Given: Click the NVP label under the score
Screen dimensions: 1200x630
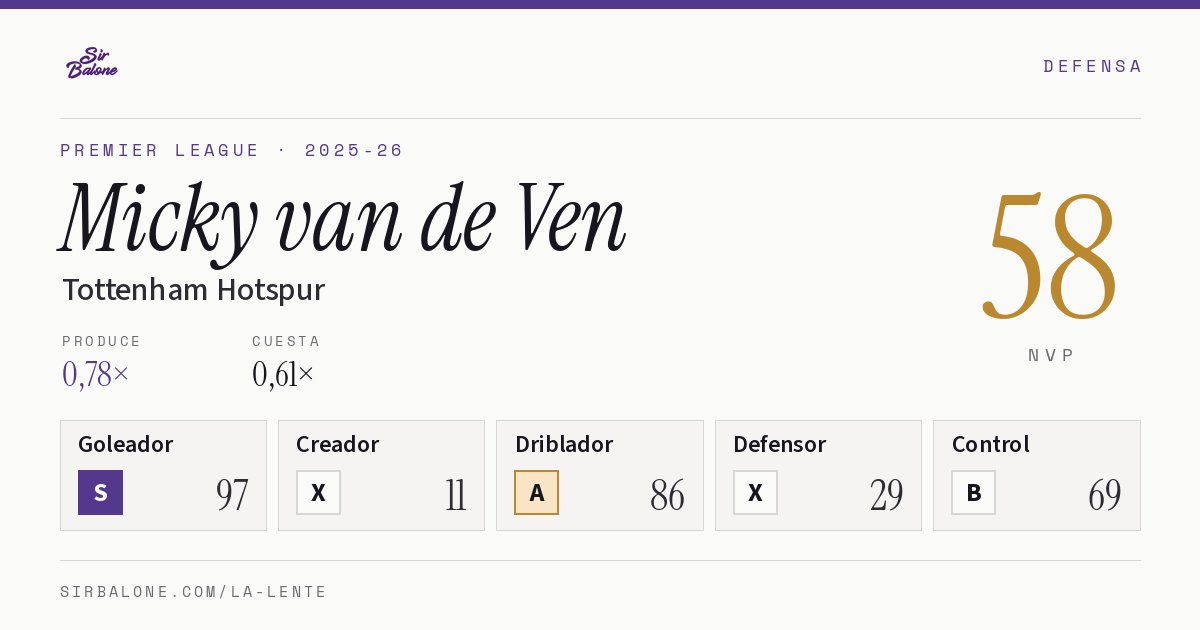Looking at the screenshot, I should [1051, 355].
